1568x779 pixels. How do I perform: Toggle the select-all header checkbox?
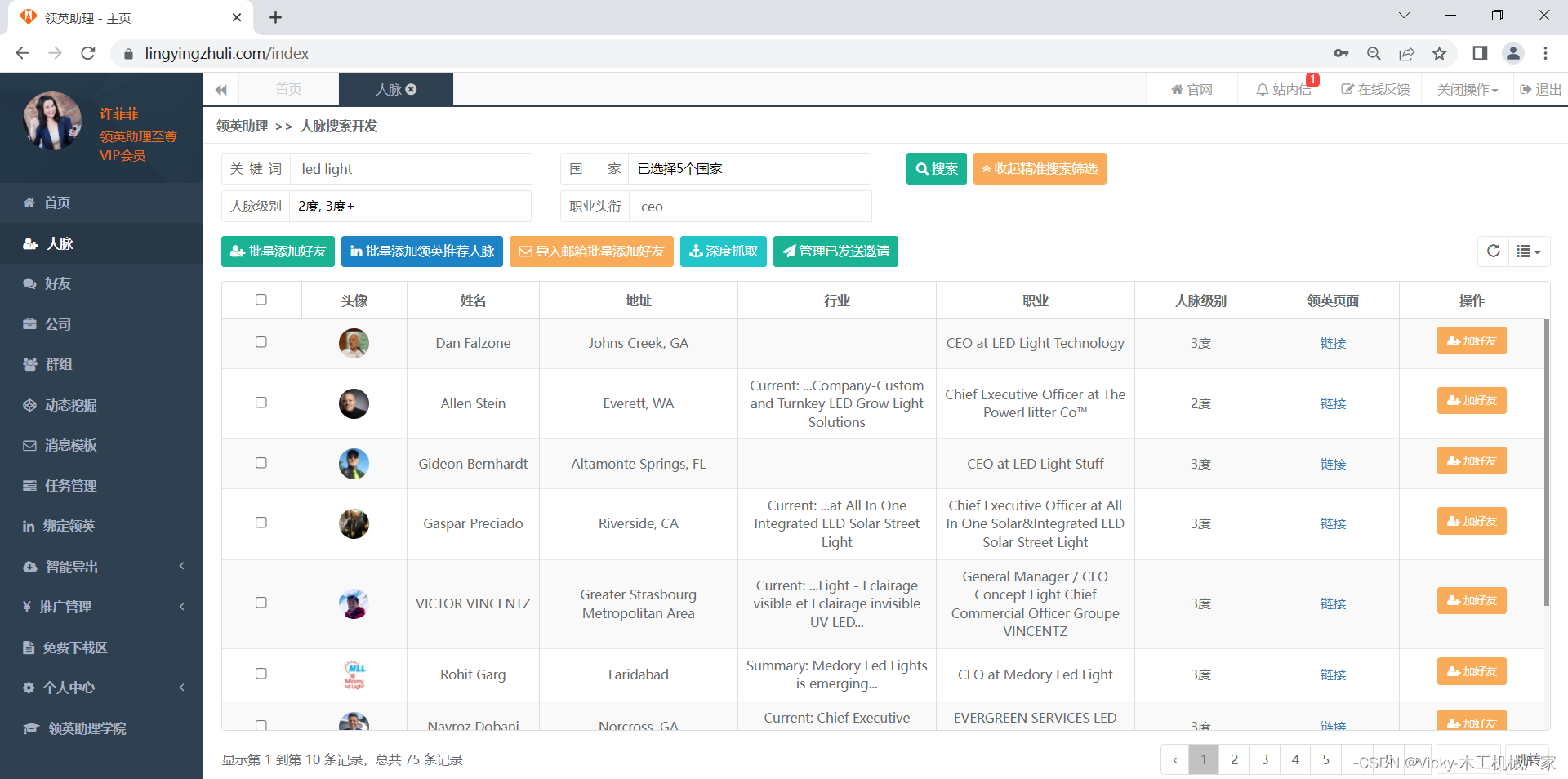(261, 300)
